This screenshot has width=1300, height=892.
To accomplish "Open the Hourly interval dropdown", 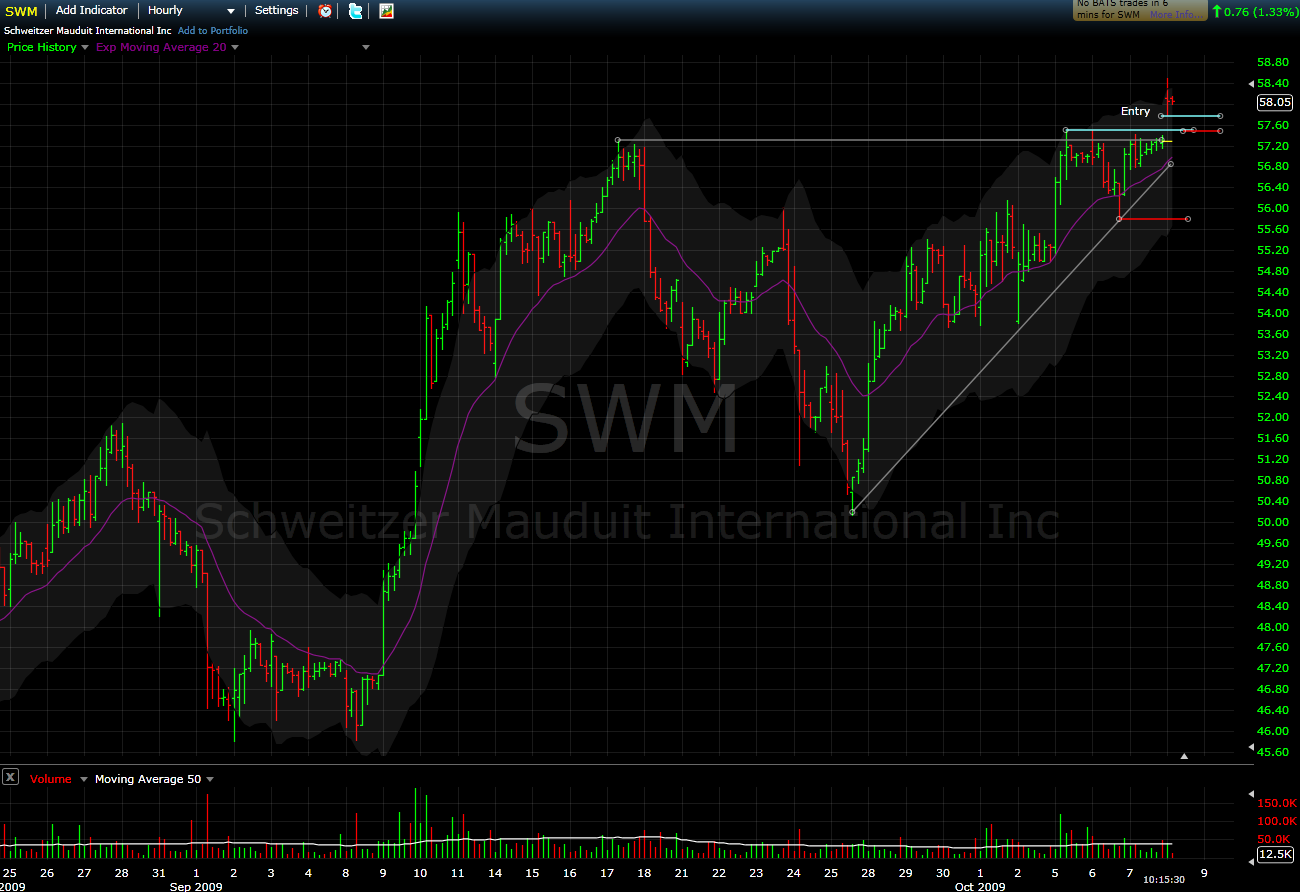I will click(x=191, y=10).
